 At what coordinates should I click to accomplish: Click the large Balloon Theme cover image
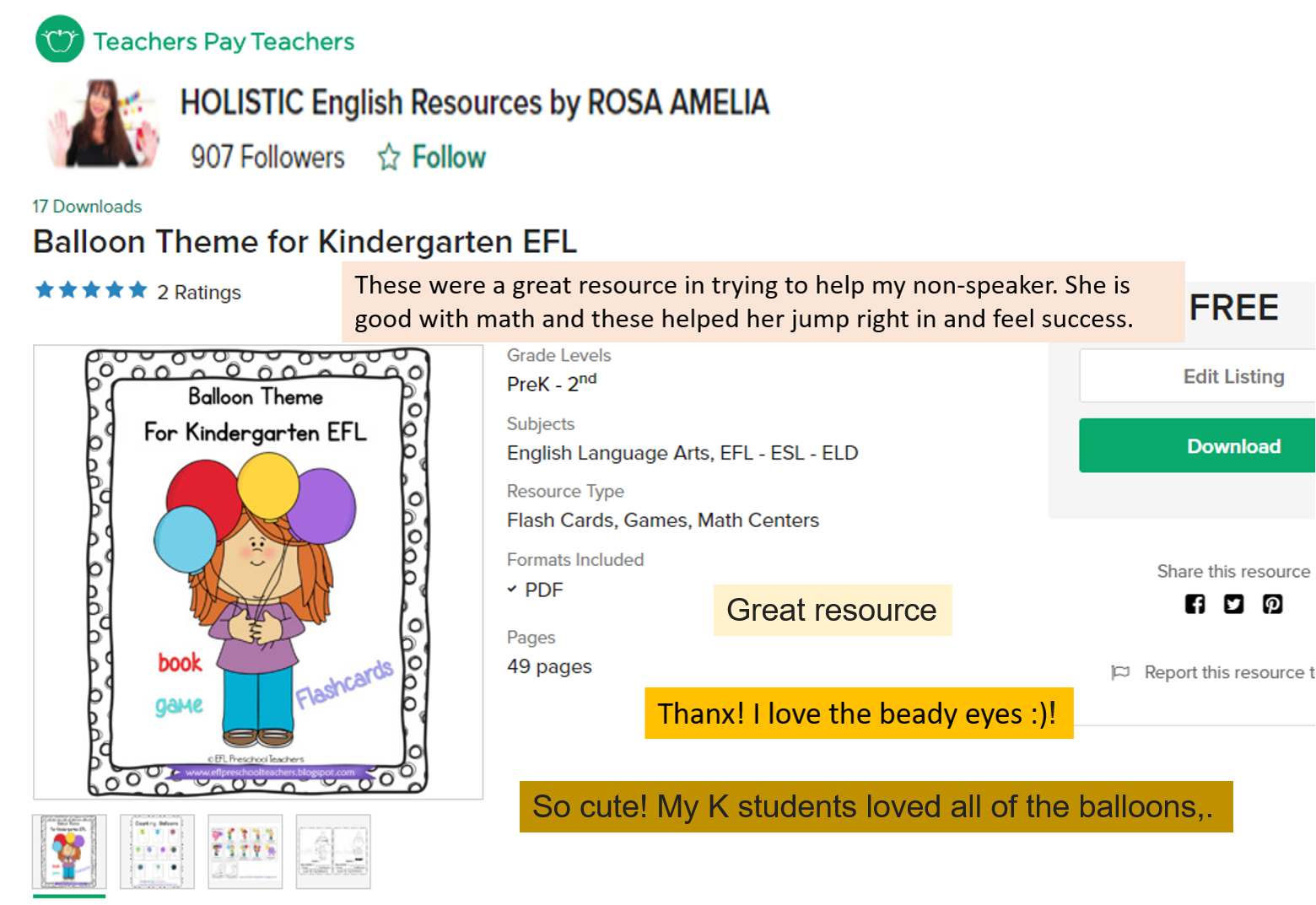[258, 572]
